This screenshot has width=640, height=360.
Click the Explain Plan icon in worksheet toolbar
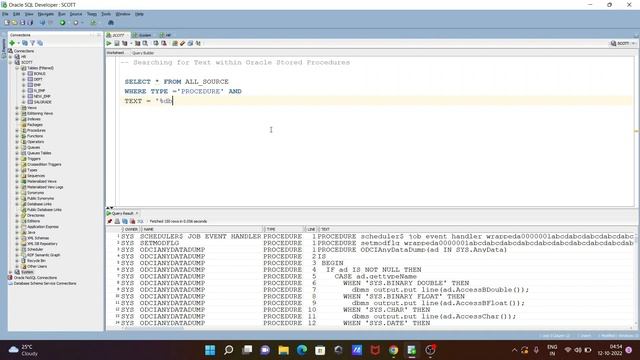124,43
